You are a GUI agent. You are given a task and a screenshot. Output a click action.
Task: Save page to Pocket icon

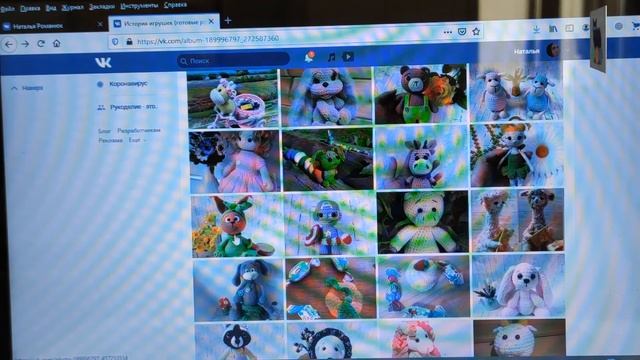(x=462, y=31)
